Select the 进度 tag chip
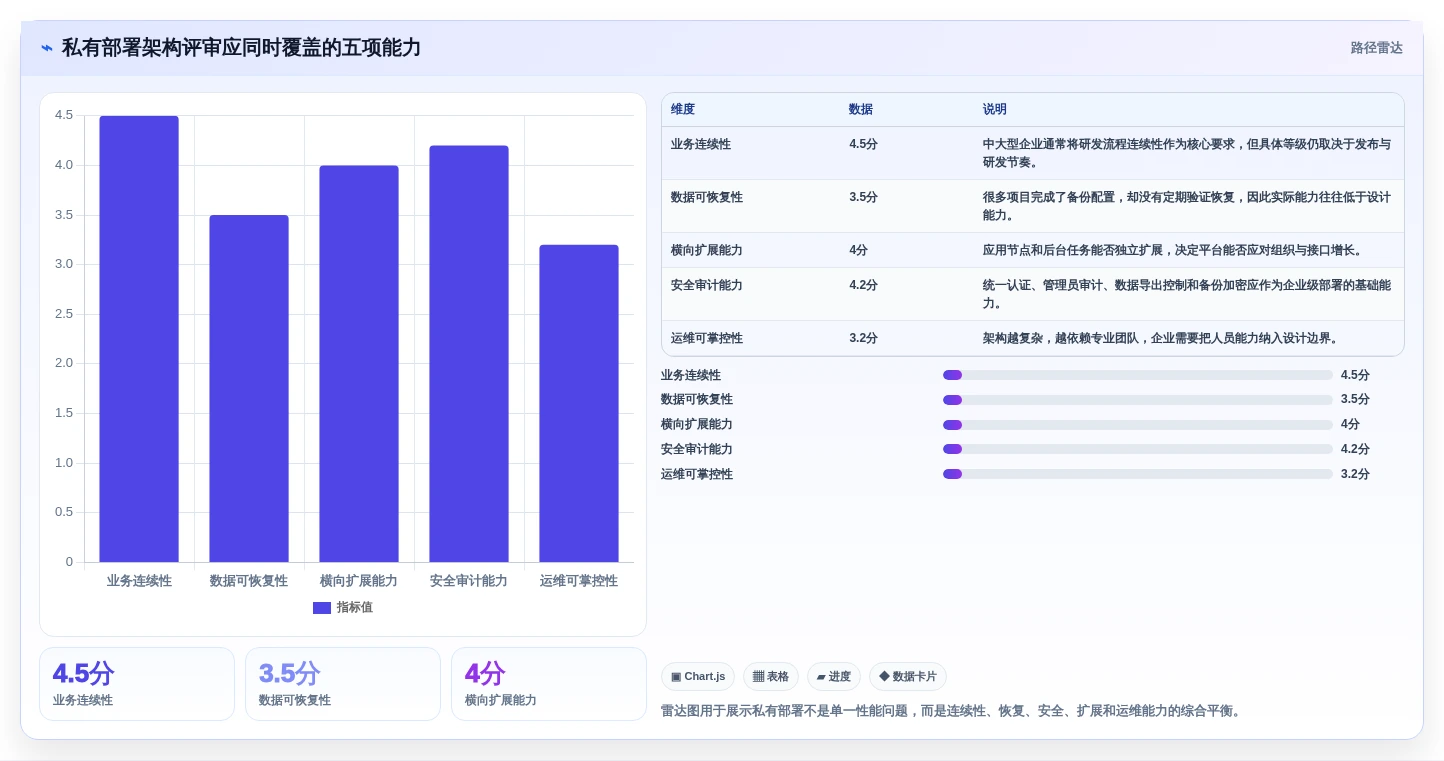 (x=834, y=677)
